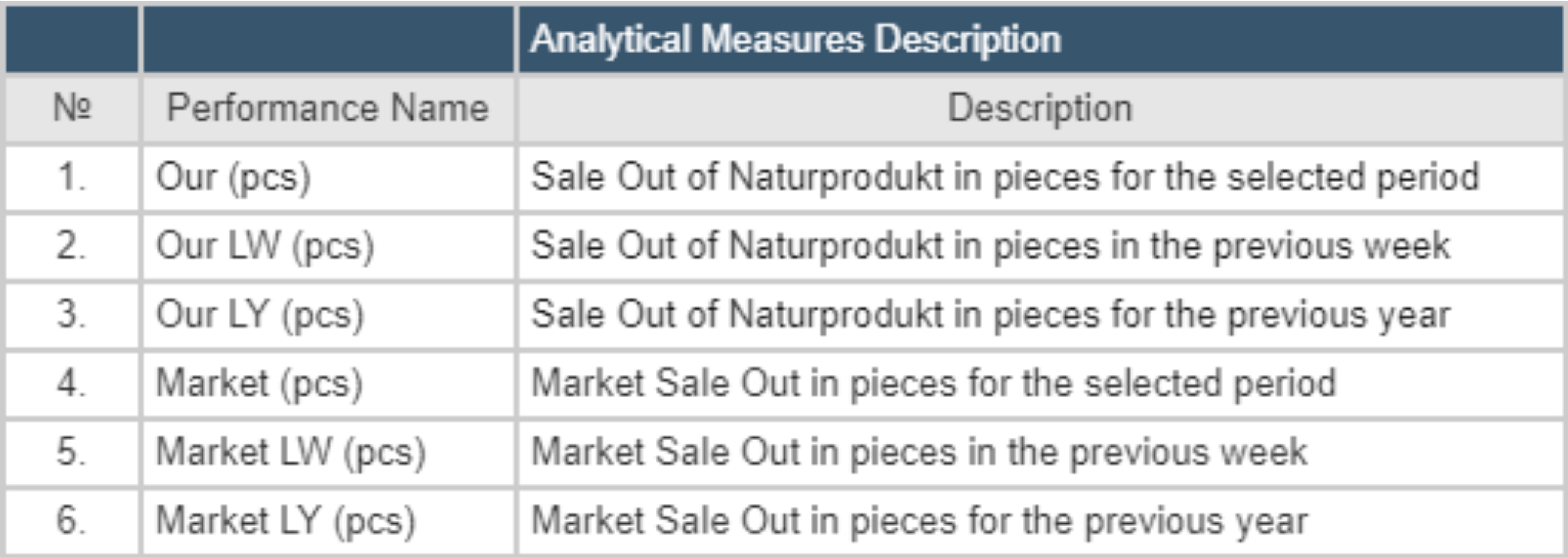Click the Our (pcs) cell
Viewport: 1568px width, 557px height.
pyautogui.click(x=234, y=178)
